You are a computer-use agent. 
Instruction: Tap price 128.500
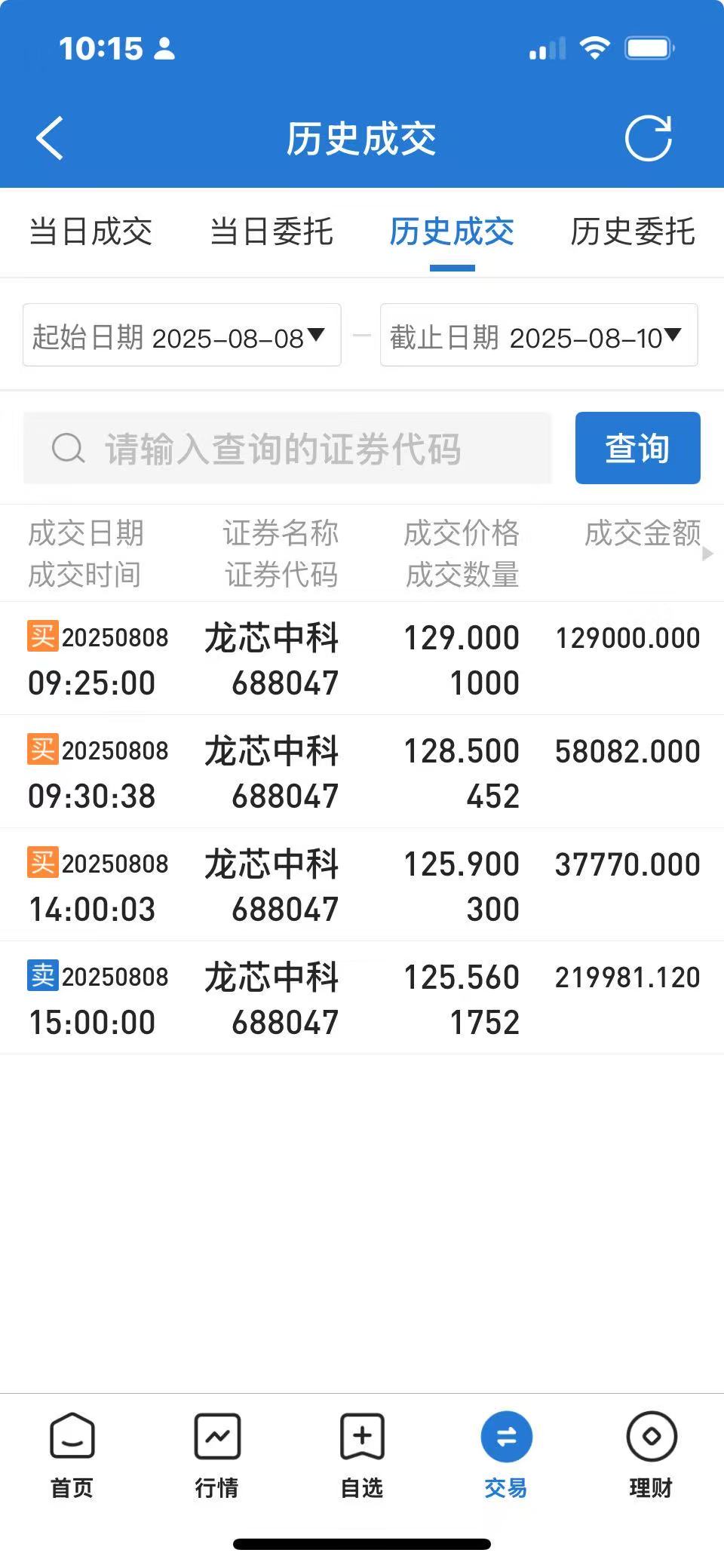(462, 751)
